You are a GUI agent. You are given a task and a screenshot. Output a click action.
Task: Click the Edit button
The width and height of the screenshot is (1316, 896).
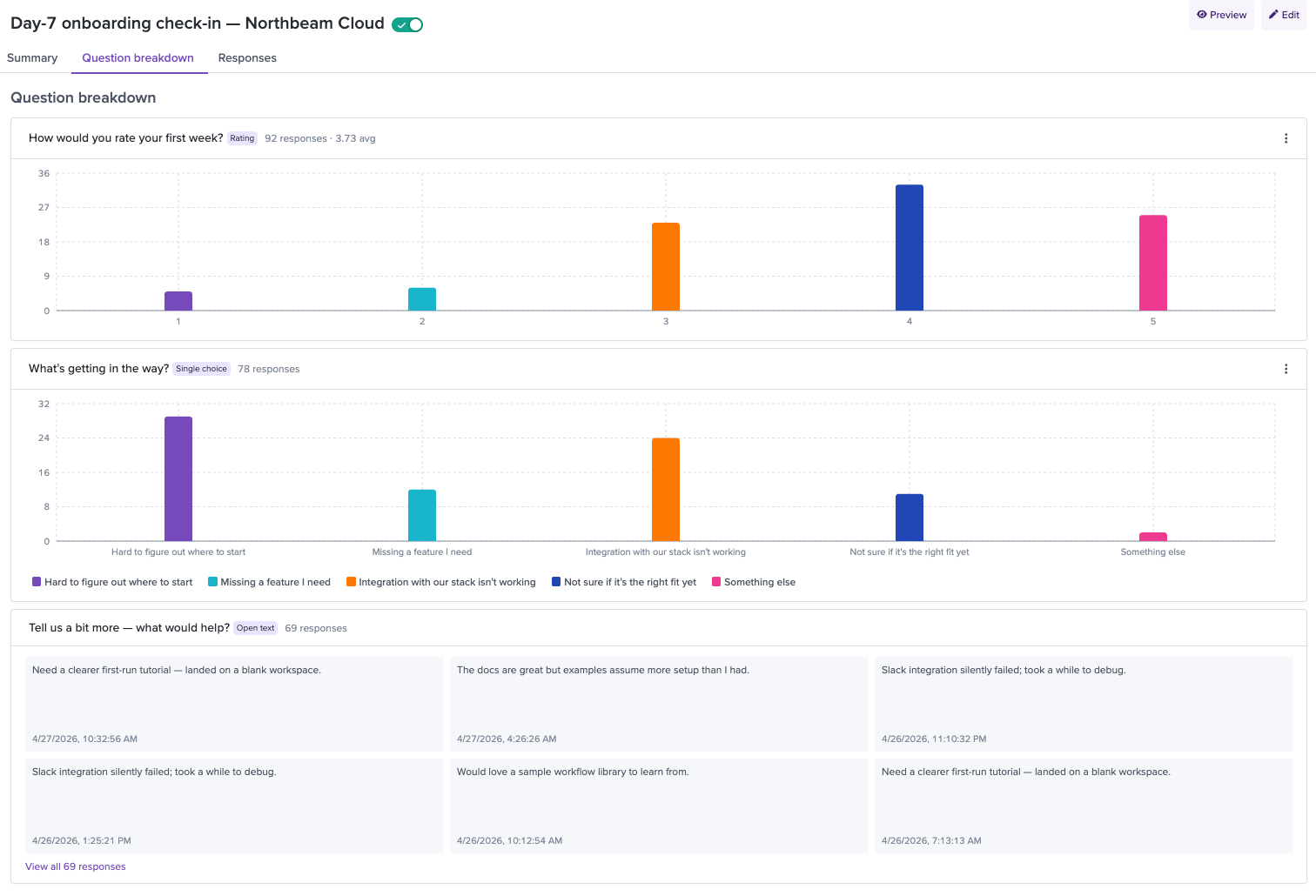1284,15
